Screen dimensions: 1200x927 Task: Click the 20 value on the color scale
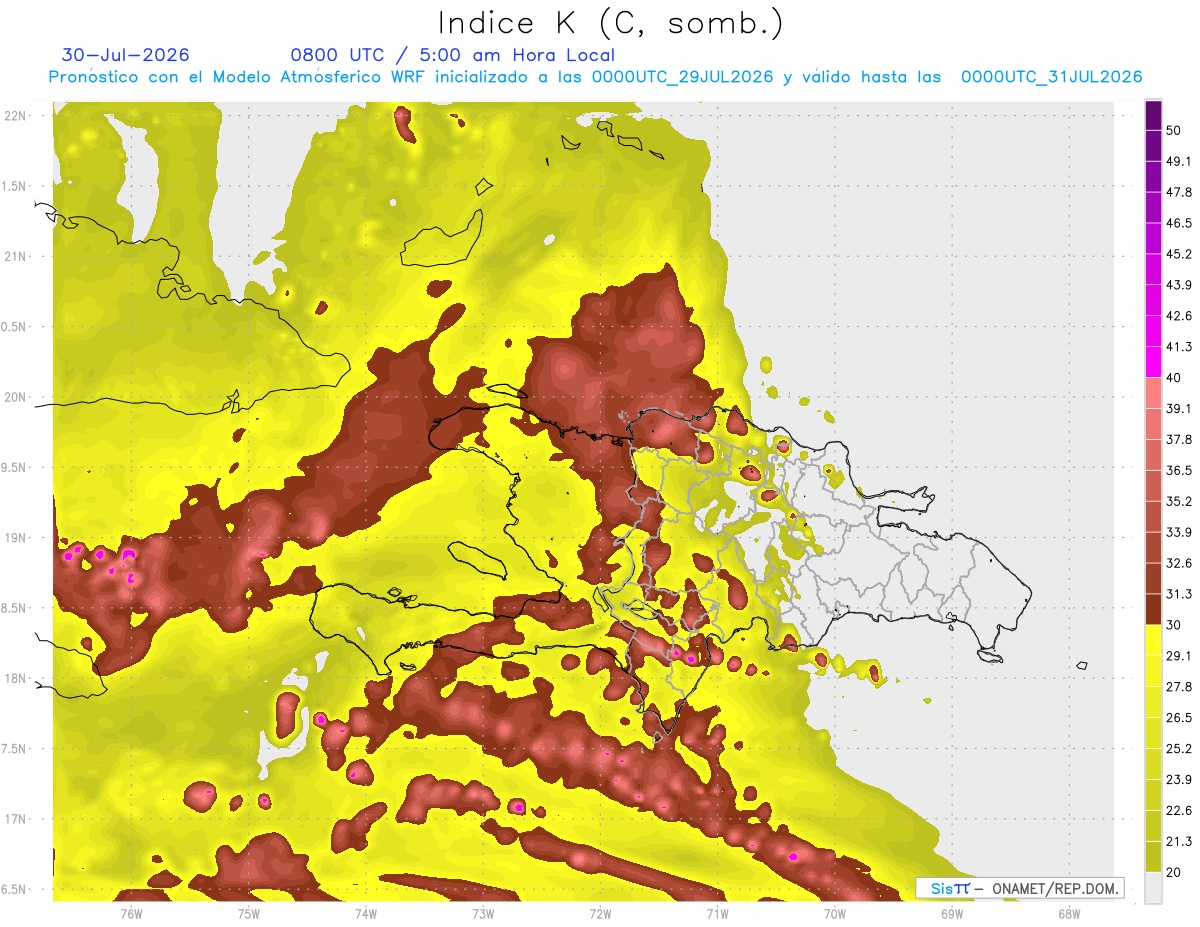click(x=1174, y=872)
